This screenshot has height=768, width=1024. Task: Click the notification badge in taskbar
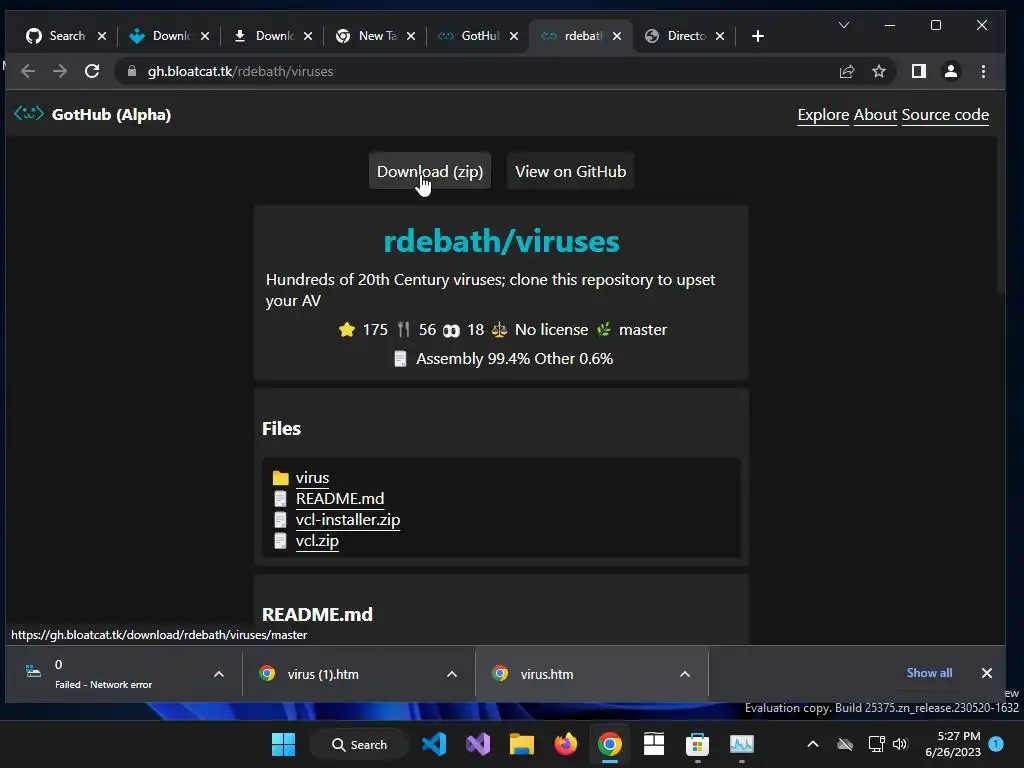point(996,743)
